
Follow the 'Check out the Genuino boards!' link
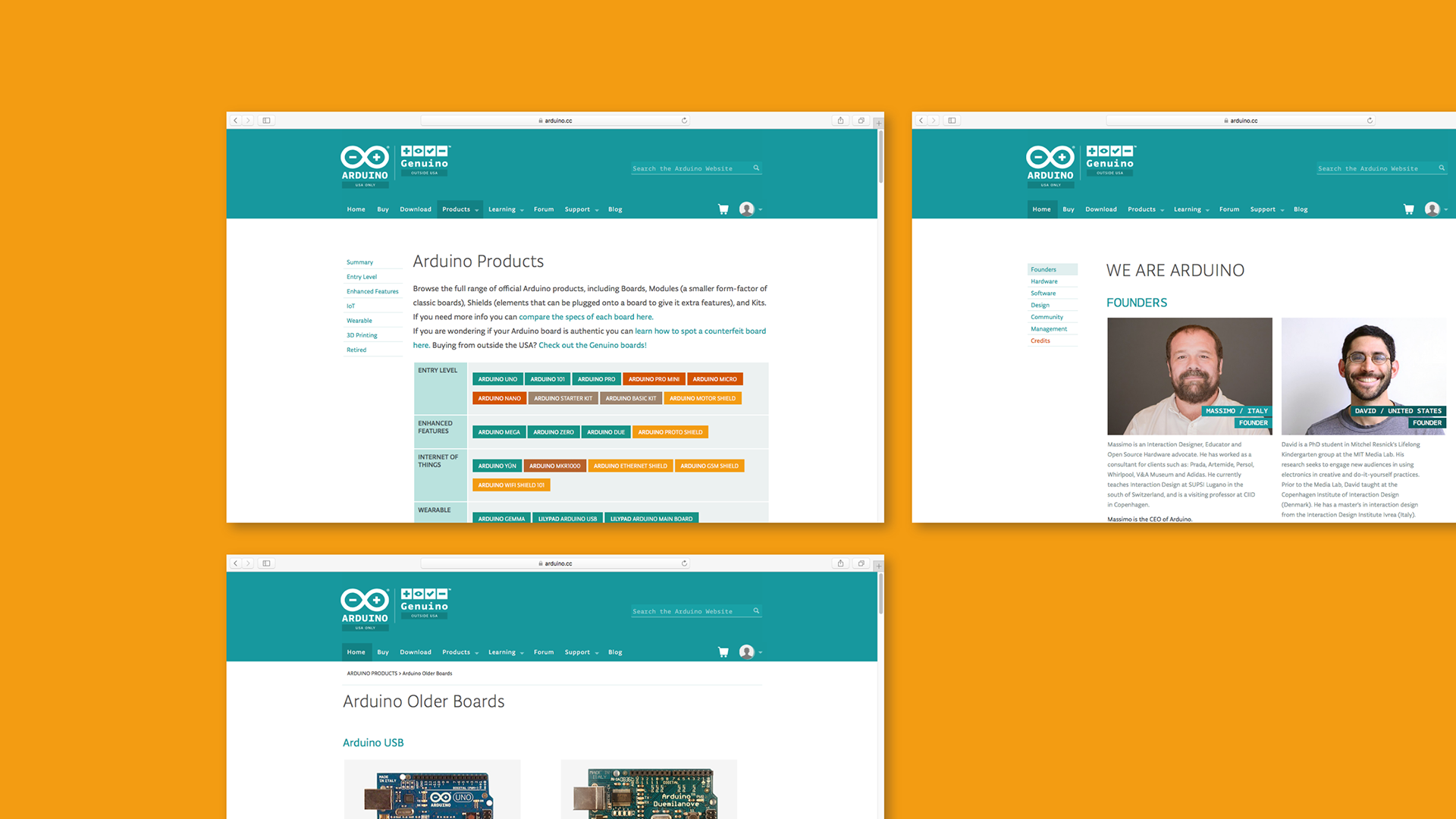[592, 345]
